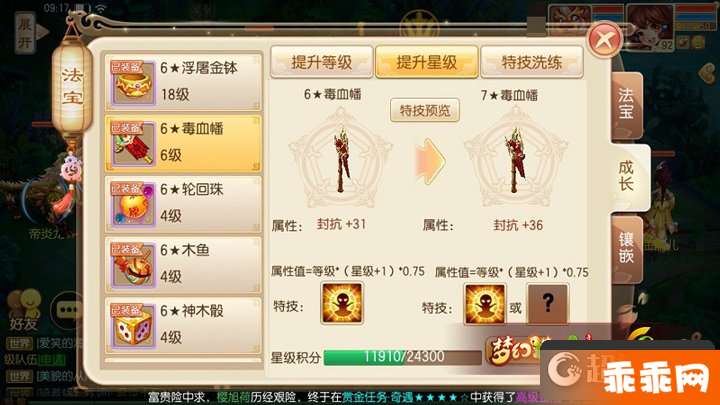The image size is (720, 405).
Task: Select the 木鱼 wooden fish icon
Action: 132,265
